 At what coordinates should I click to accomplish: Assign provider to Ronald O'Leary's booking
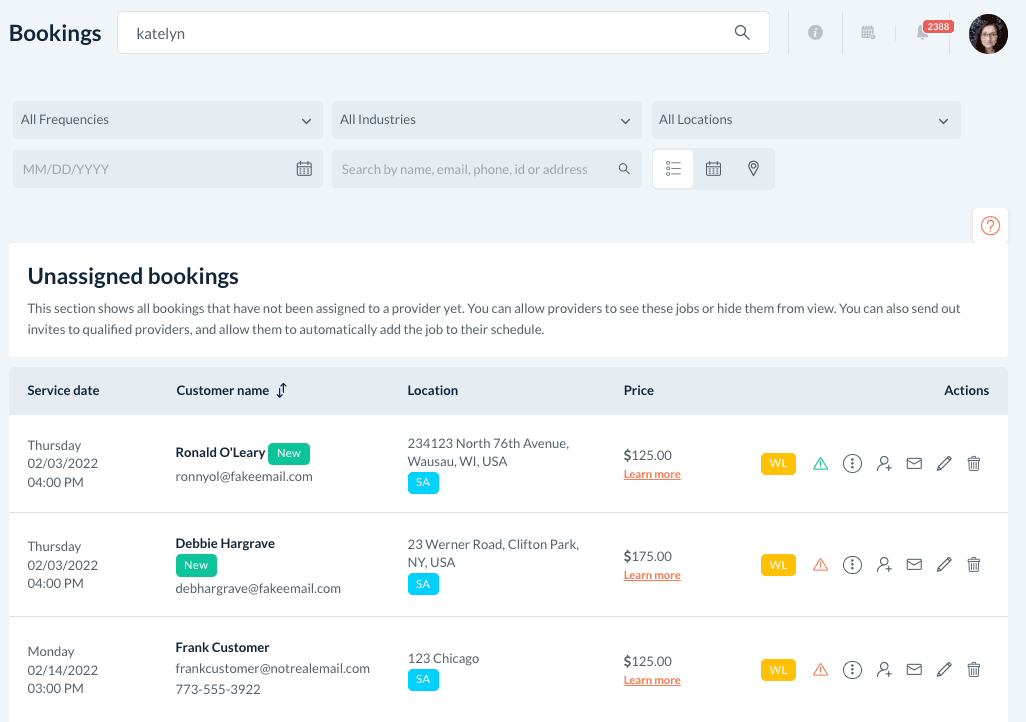click(x=884, y=464)
